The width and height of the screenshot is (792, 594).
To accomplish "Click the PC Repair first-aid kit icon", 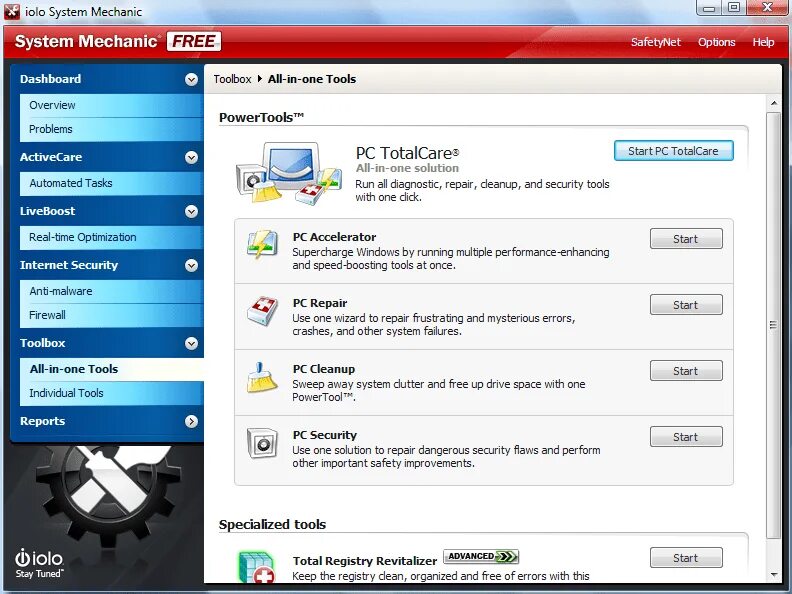I will coord(262,311).
